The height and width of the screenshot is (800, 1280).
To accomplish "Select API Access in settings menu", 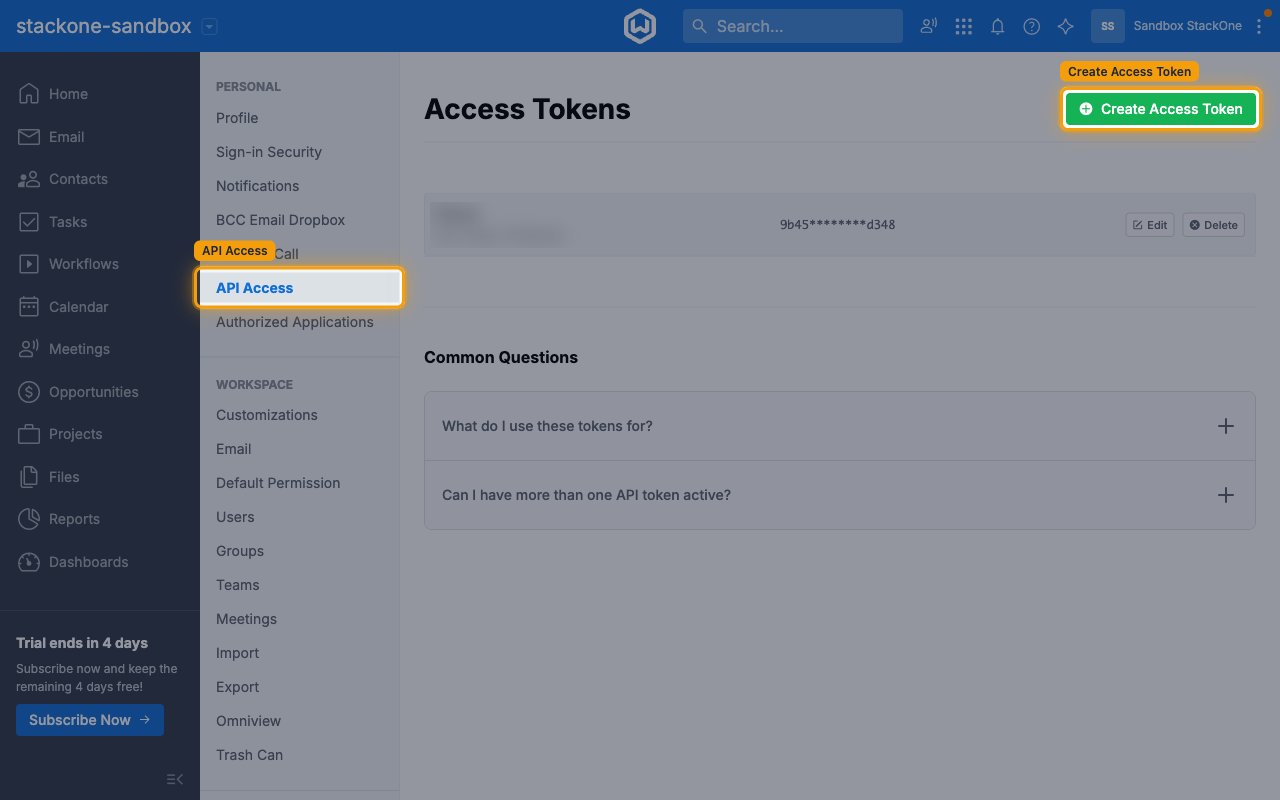I will [x=300, y=288].
